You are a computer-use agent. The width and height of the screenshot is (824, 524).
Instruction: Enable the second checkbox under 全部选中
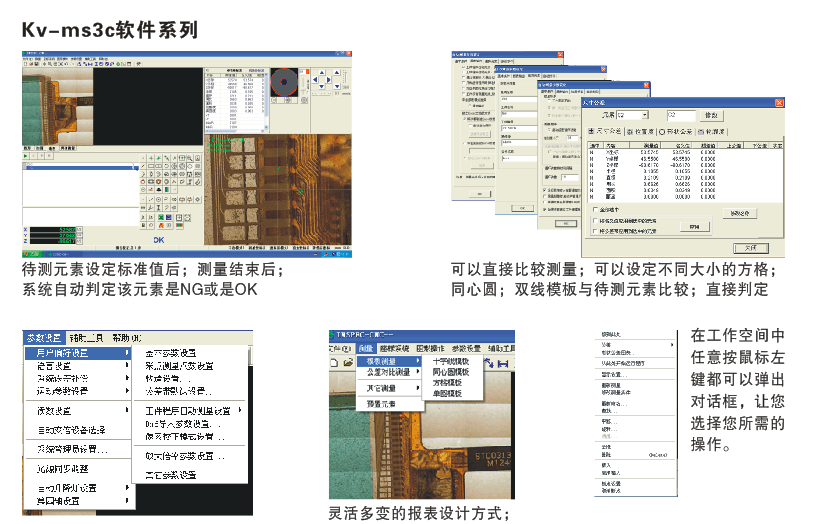596,220
